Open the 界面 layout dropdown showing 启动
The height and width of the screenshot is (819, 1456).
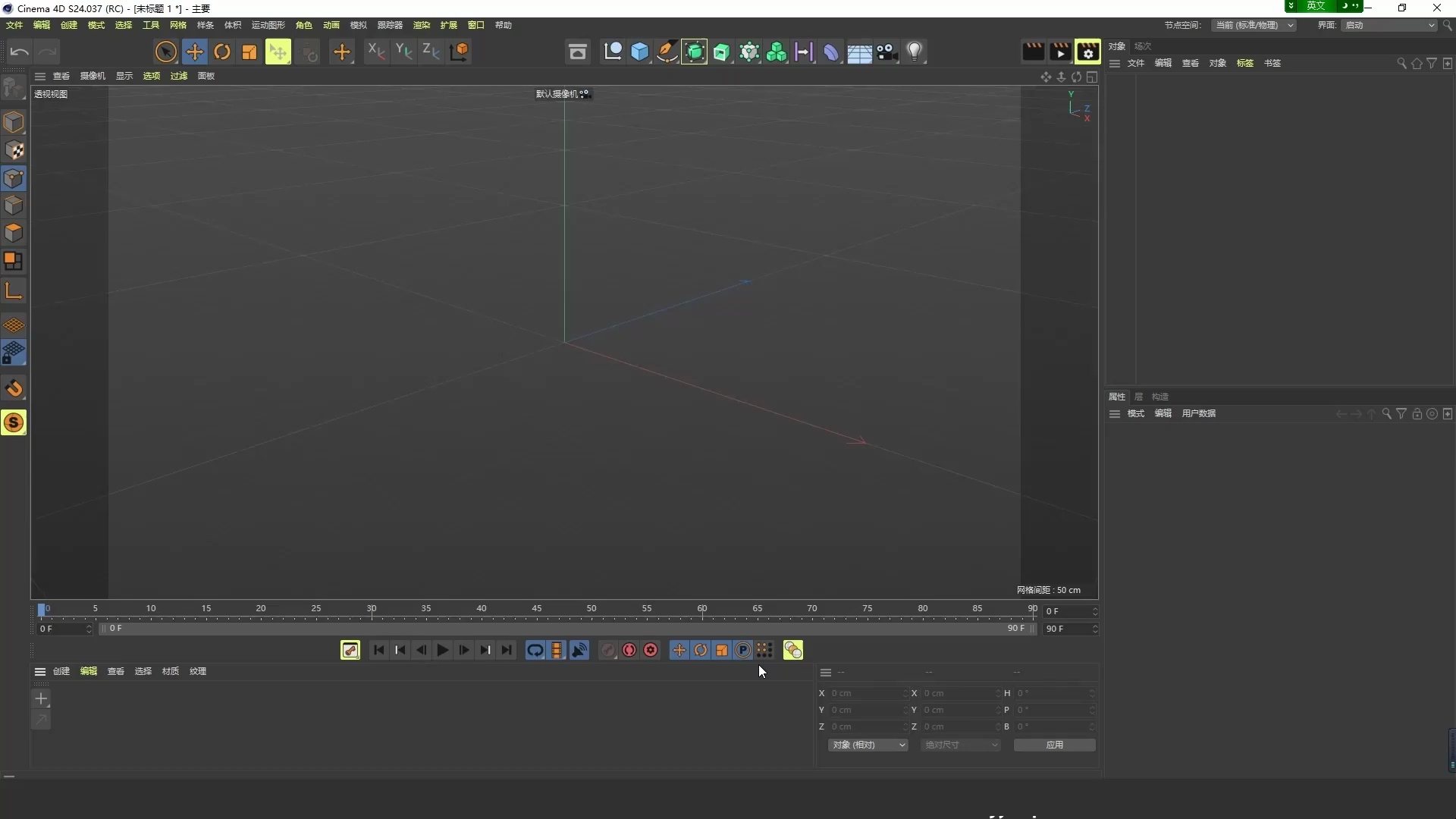[x=1388, y=25]
